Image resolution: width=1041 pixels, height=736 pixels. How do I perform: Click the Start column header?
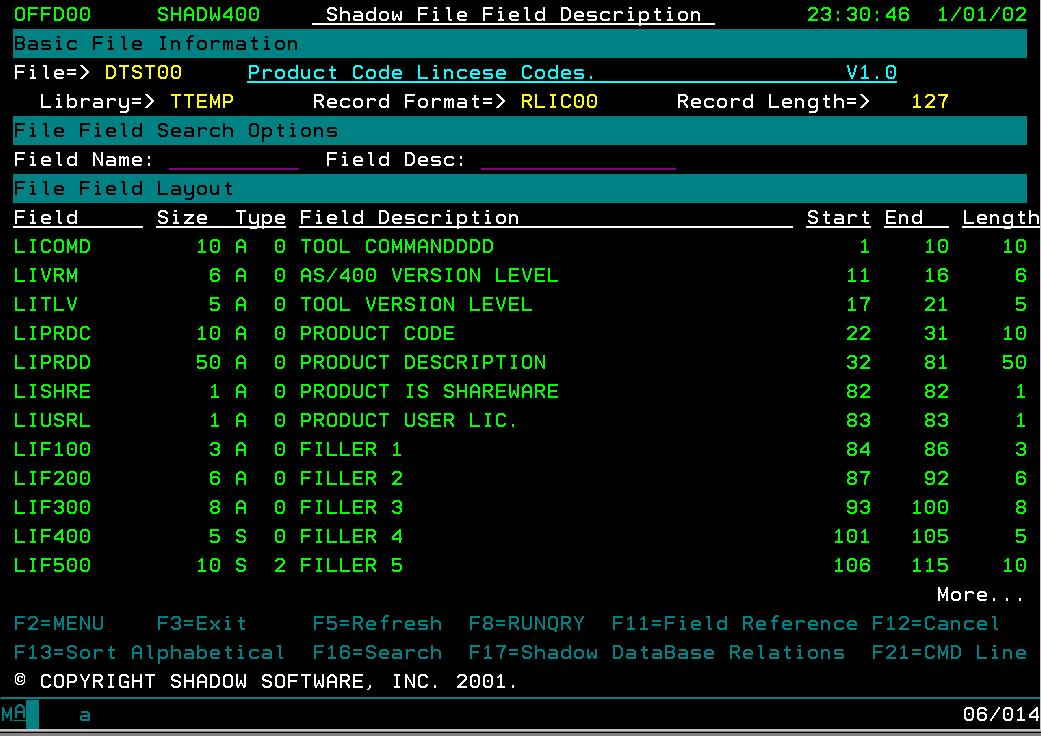839,218
